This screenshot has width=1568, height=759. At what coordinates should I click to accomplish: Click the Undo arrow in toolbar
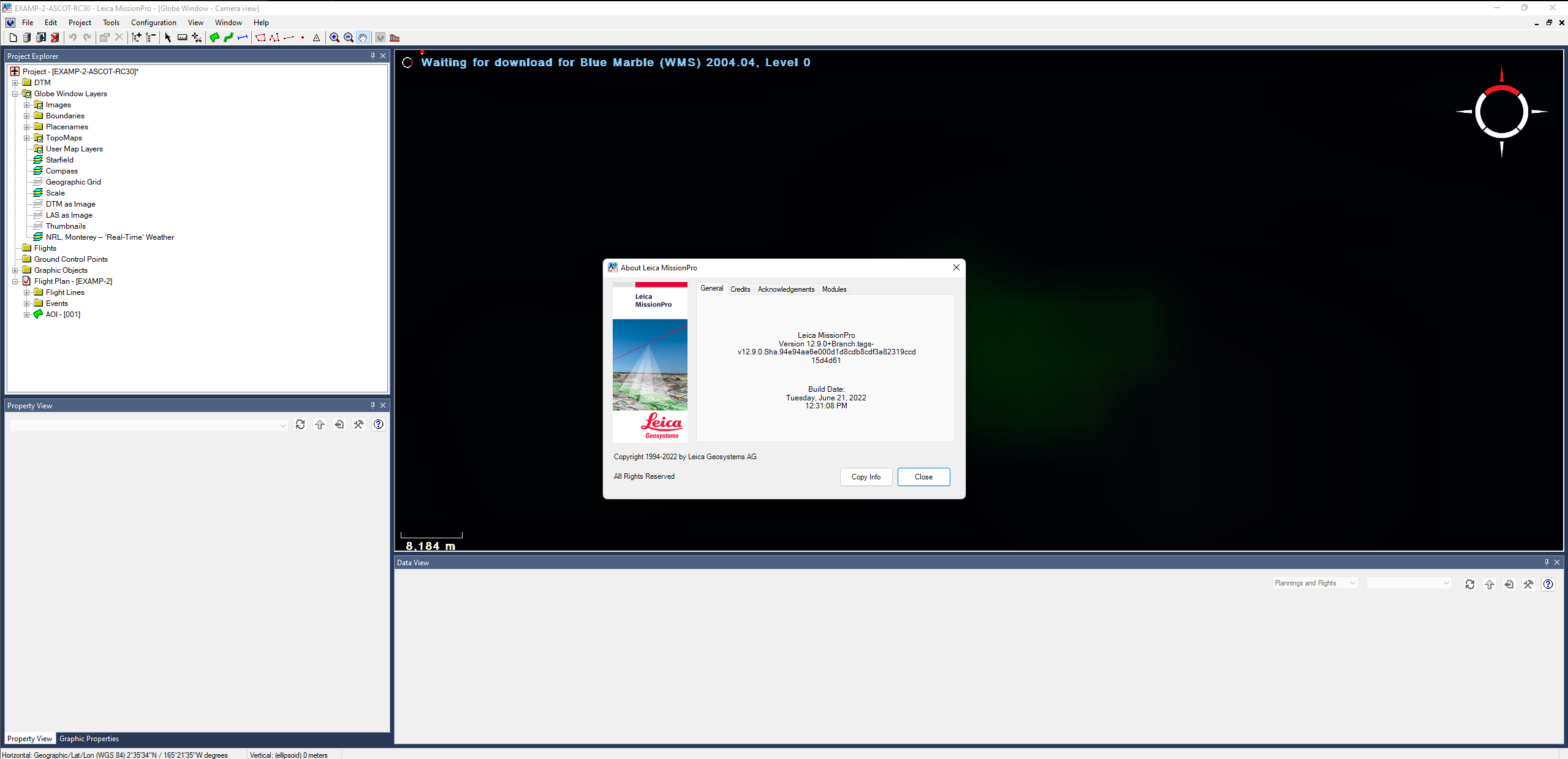(x=73, y=38)
